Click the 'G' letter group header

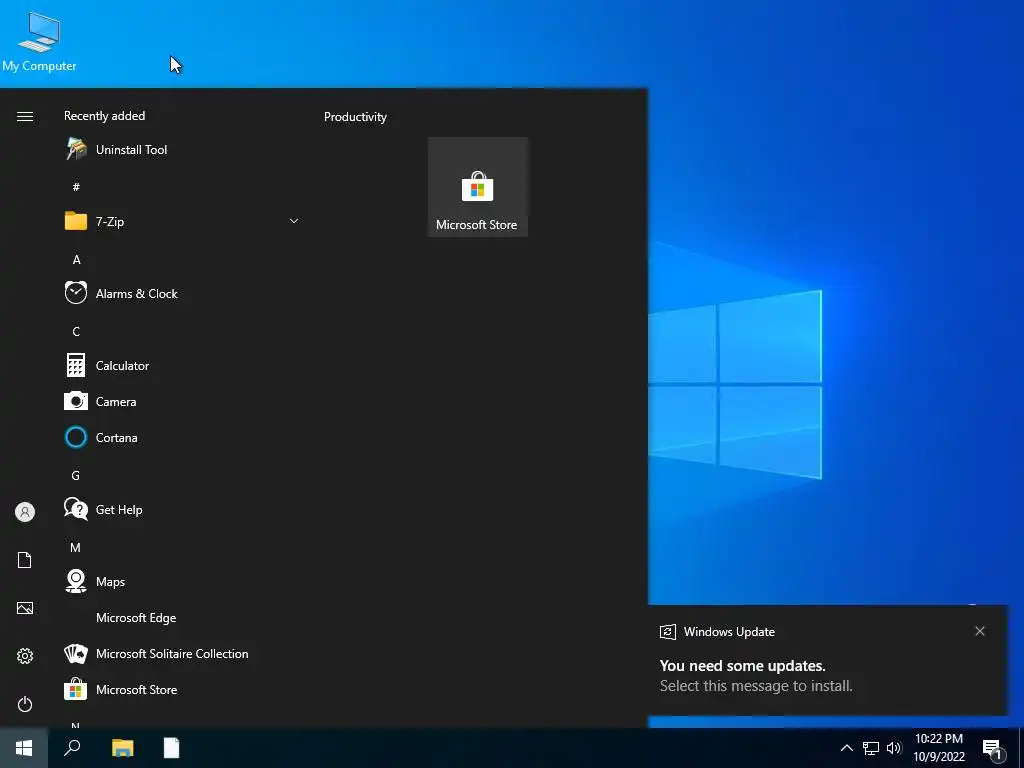(76, 475)
